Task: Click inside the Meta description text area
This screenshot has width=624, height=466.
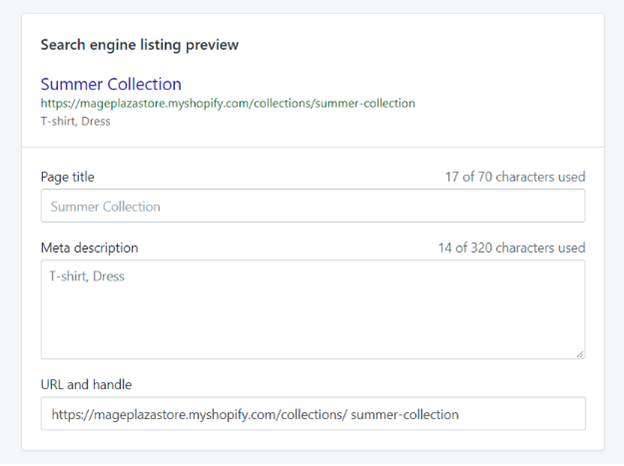Action: 313,309
